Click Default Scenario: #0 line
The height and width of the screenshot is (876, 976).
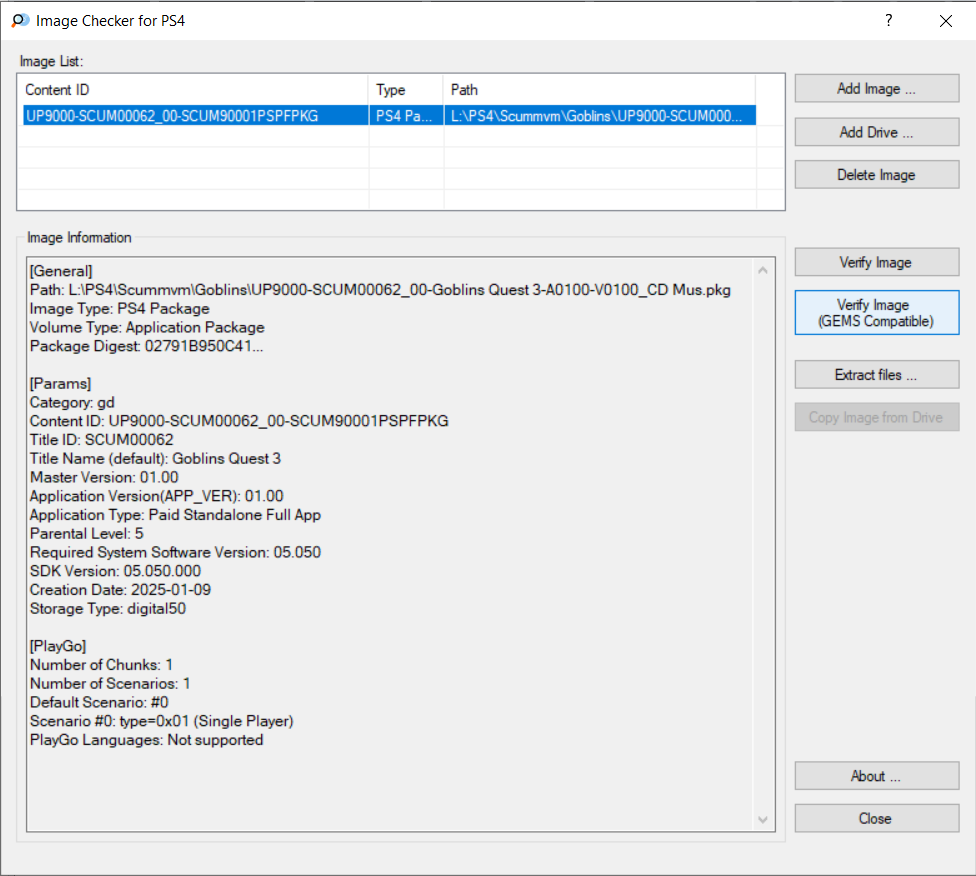coord(99,702)
